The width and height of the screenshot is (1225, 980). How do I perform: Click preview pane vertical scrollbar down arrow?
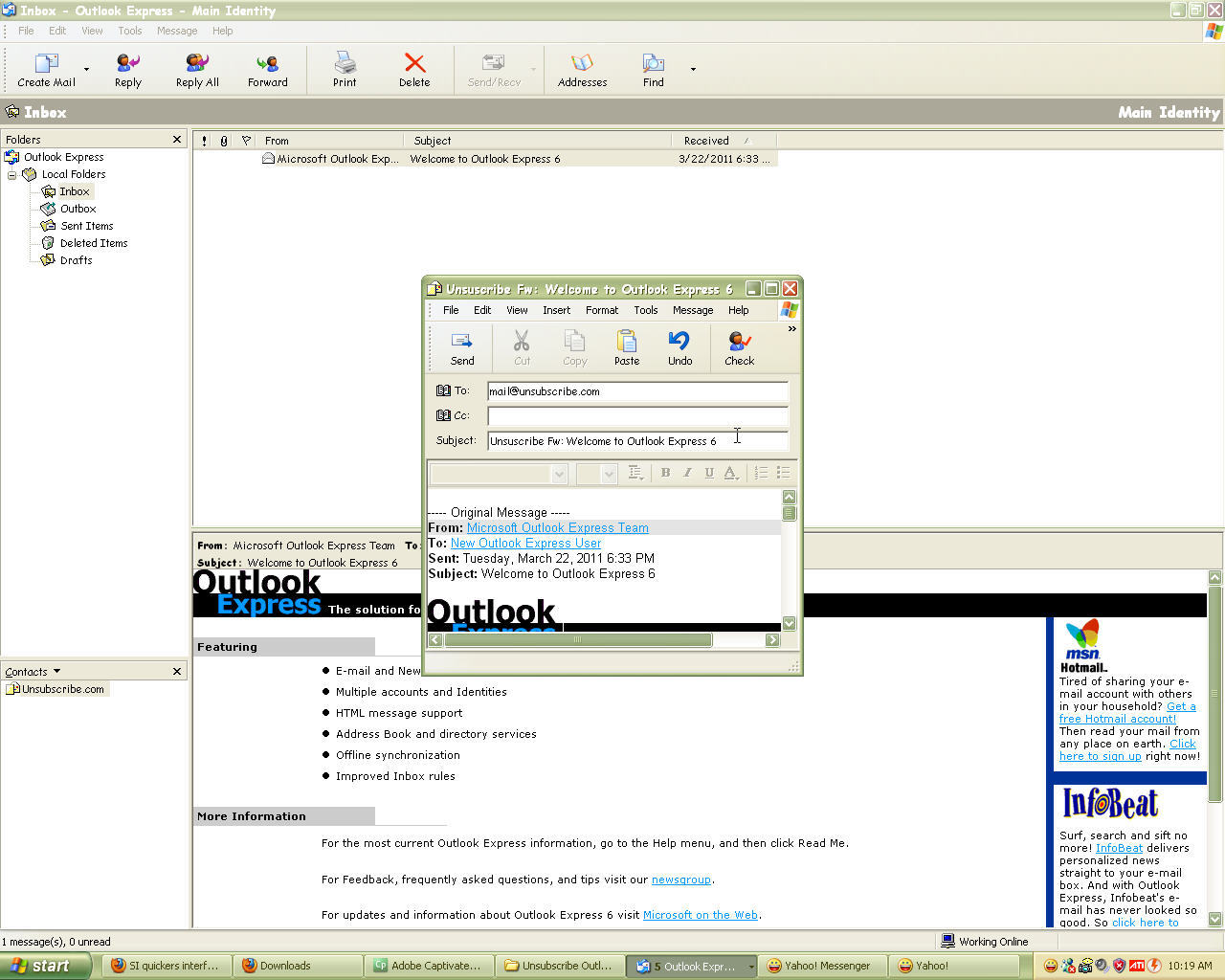click(1215, 919)
